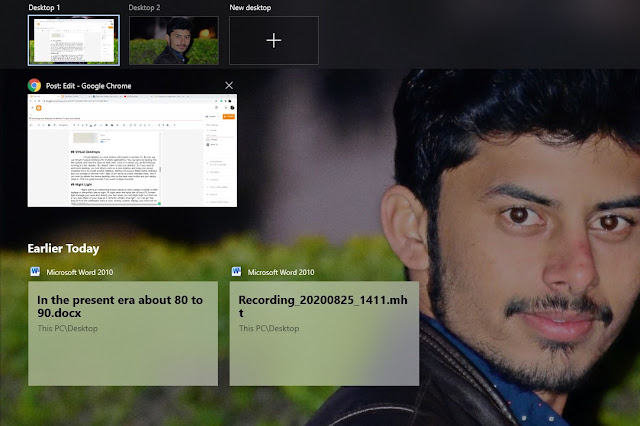Click the Word icon above the Recording_20200825 card

pyautogui.click(x=236, y=272)
